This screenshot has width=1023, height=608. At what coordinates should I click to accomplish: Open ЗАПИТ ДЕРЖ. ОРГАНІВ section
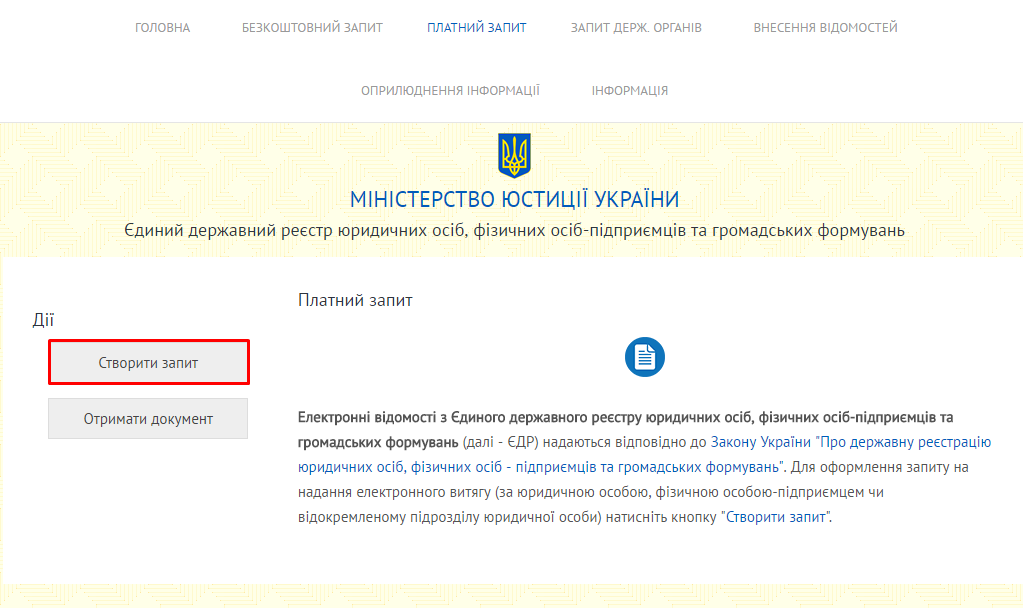tap(636, 27)
